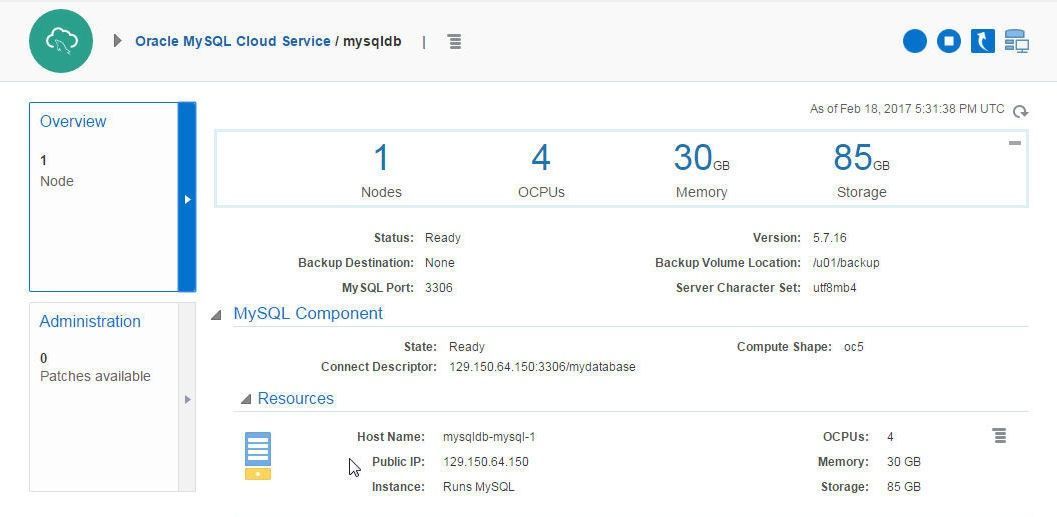The width and height of the screenshot is (1057, 517).
Task: Open the Oracle MySQL Cloud Service link
Action: [x=233, y=41]
